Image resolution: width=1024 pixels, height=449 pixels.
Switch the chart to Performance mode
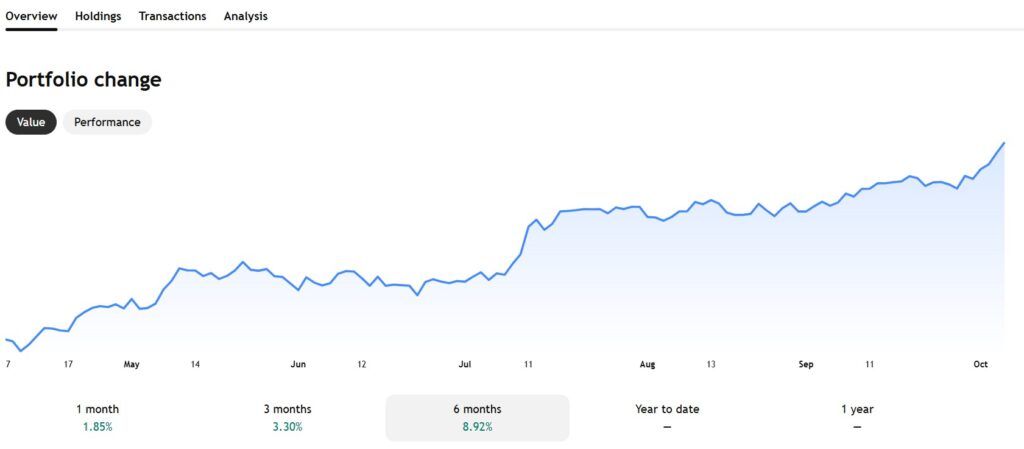[x=107, y=122]
